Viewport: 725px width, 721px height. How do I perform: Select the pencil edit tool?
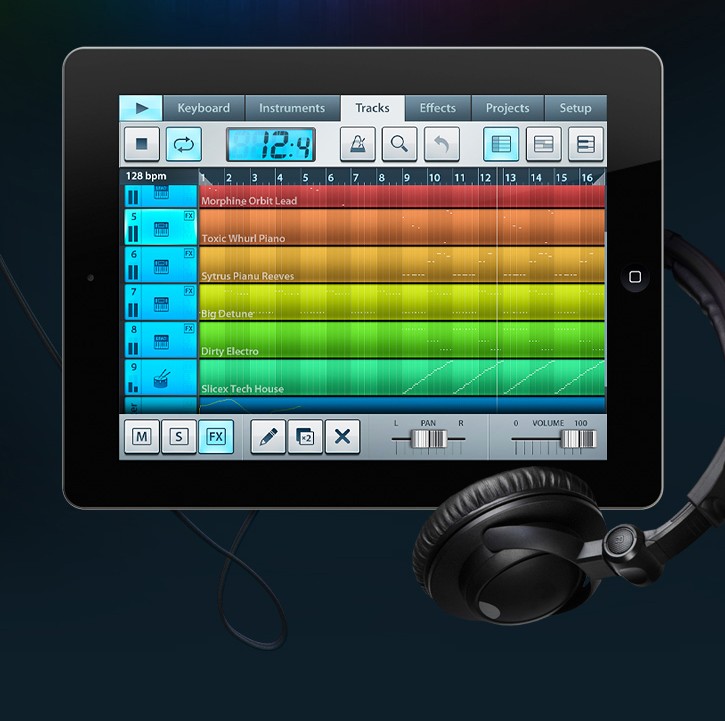pyautogui.click(x=268, y=437)
